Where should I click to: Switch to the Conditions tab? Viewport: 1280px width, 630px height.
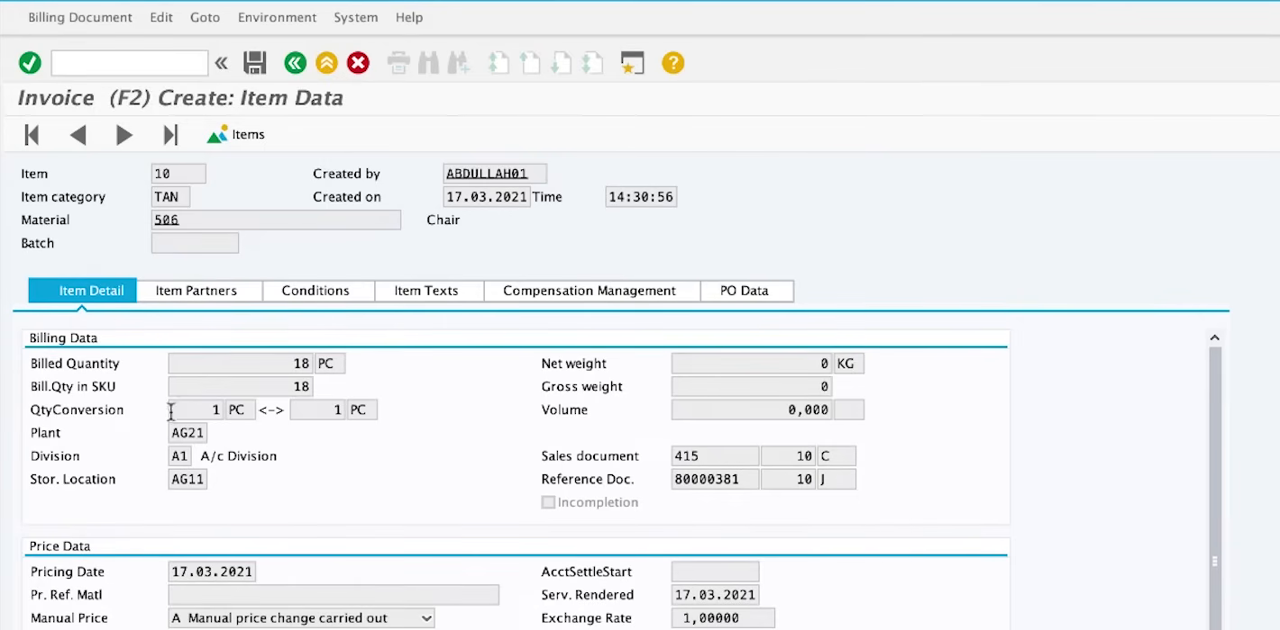(x=318, y=290)
